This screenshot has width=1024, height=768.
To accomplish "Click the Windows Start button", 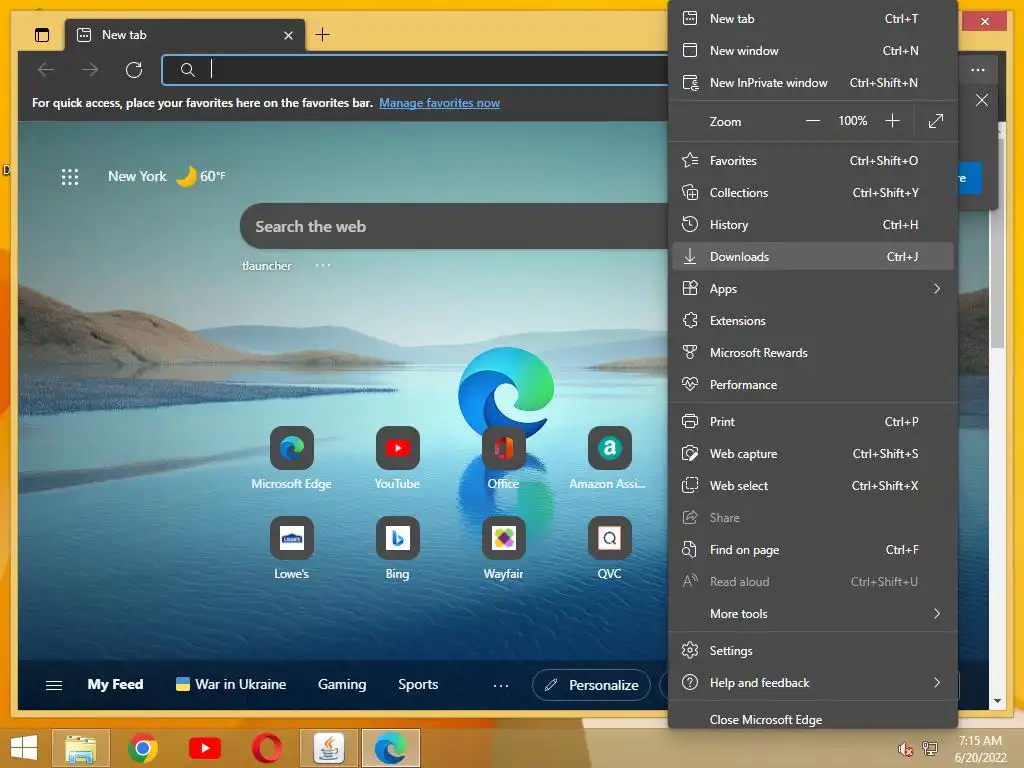I will (x=24, y=748).
